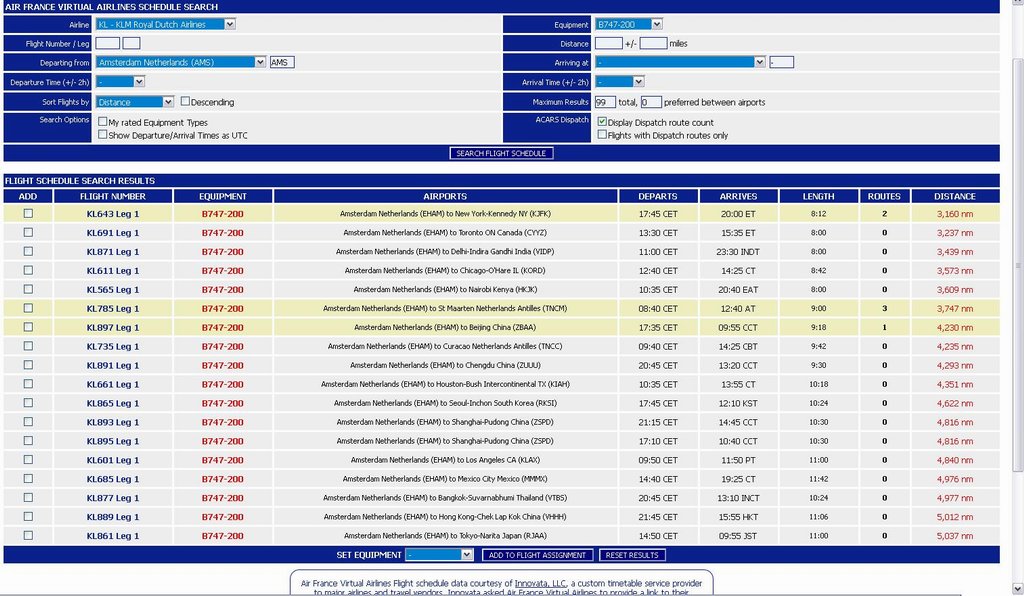
Task: Tick the Add checkbox for KL643
Action: pyautogui.click(x=28, y=213)
